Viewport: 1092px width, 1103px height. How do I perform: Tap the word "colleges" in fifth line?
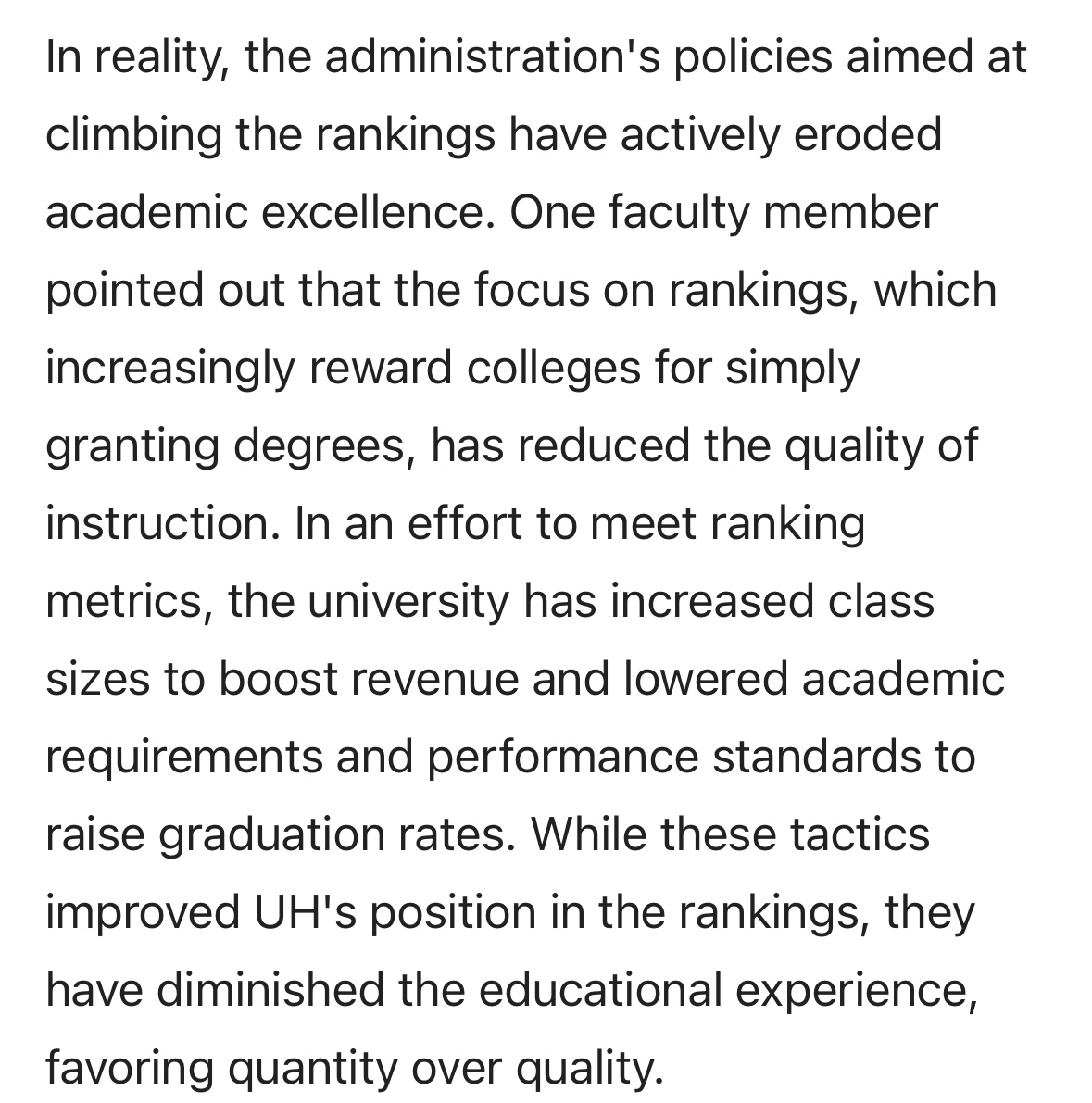[554, 370]
